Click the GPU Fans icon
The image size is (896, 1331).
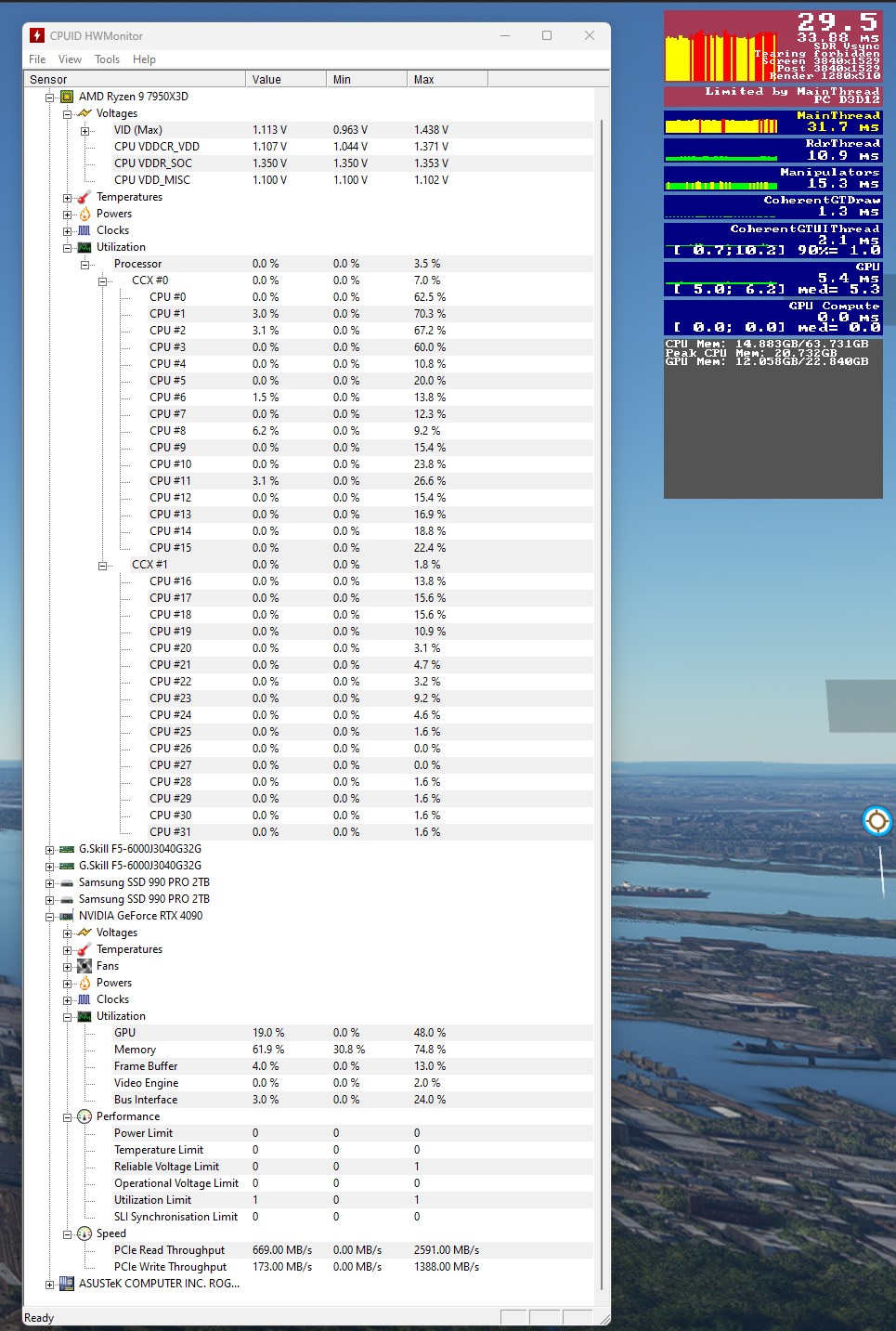pos(84,966)
